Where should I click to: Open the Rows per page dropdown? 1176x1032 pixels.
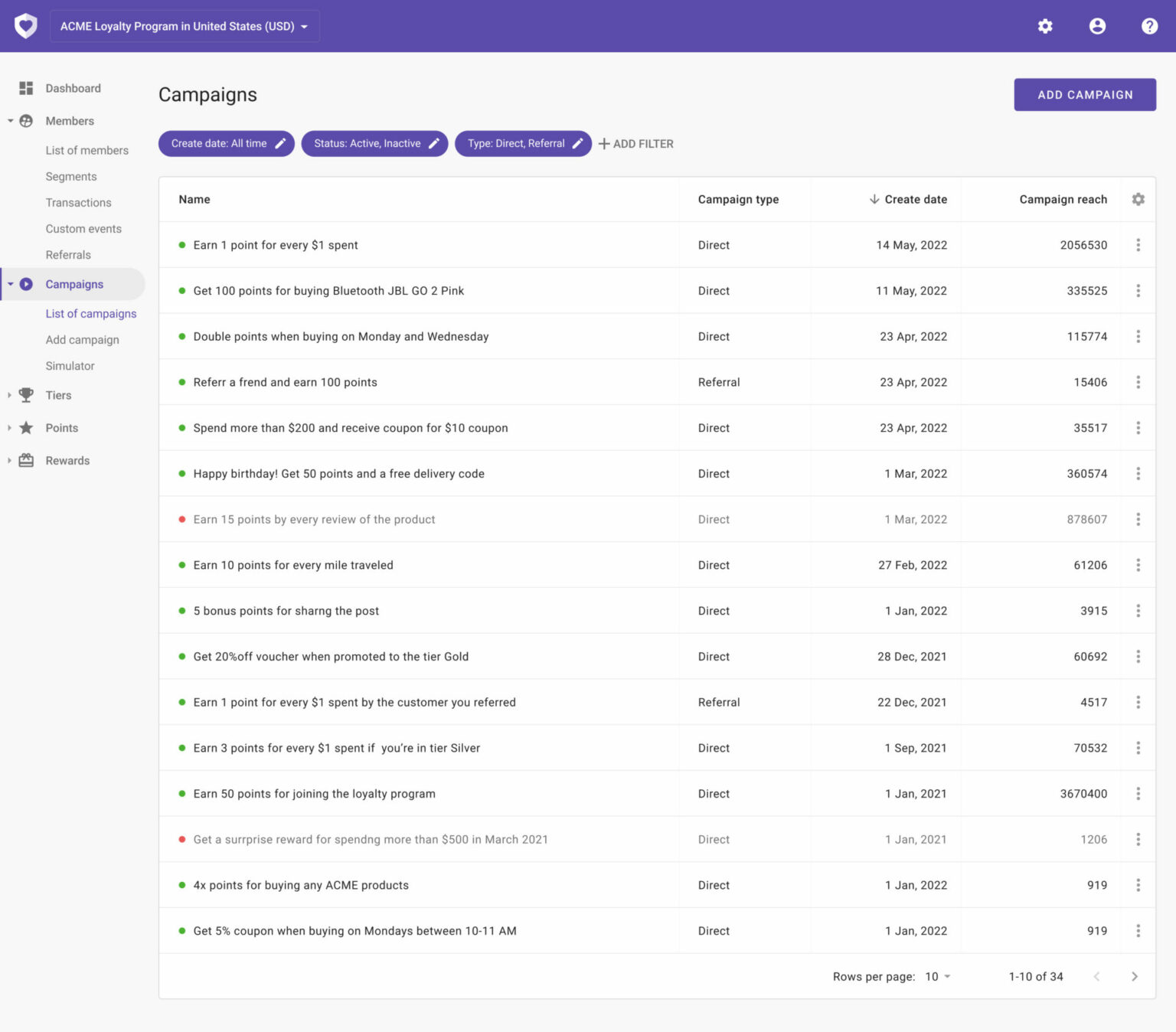coord(936,976)
